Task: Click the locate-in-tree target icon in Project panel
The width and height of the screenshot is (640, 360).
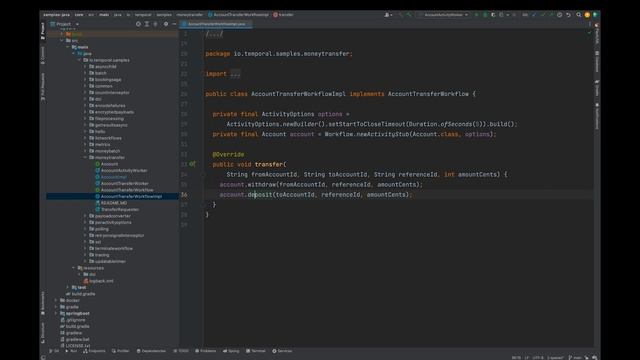Action: pos(138,24)
